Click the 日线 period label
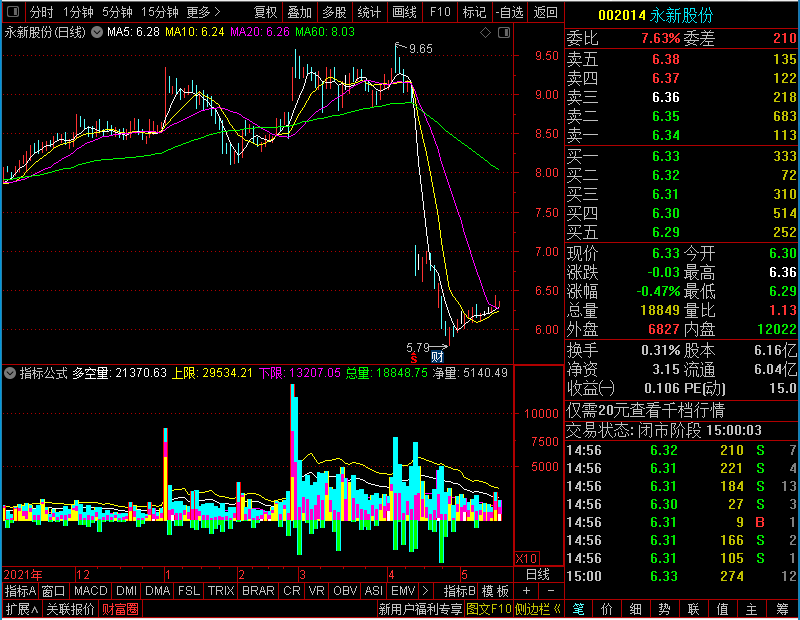This screenshot has width=800, height=620. 538,575
